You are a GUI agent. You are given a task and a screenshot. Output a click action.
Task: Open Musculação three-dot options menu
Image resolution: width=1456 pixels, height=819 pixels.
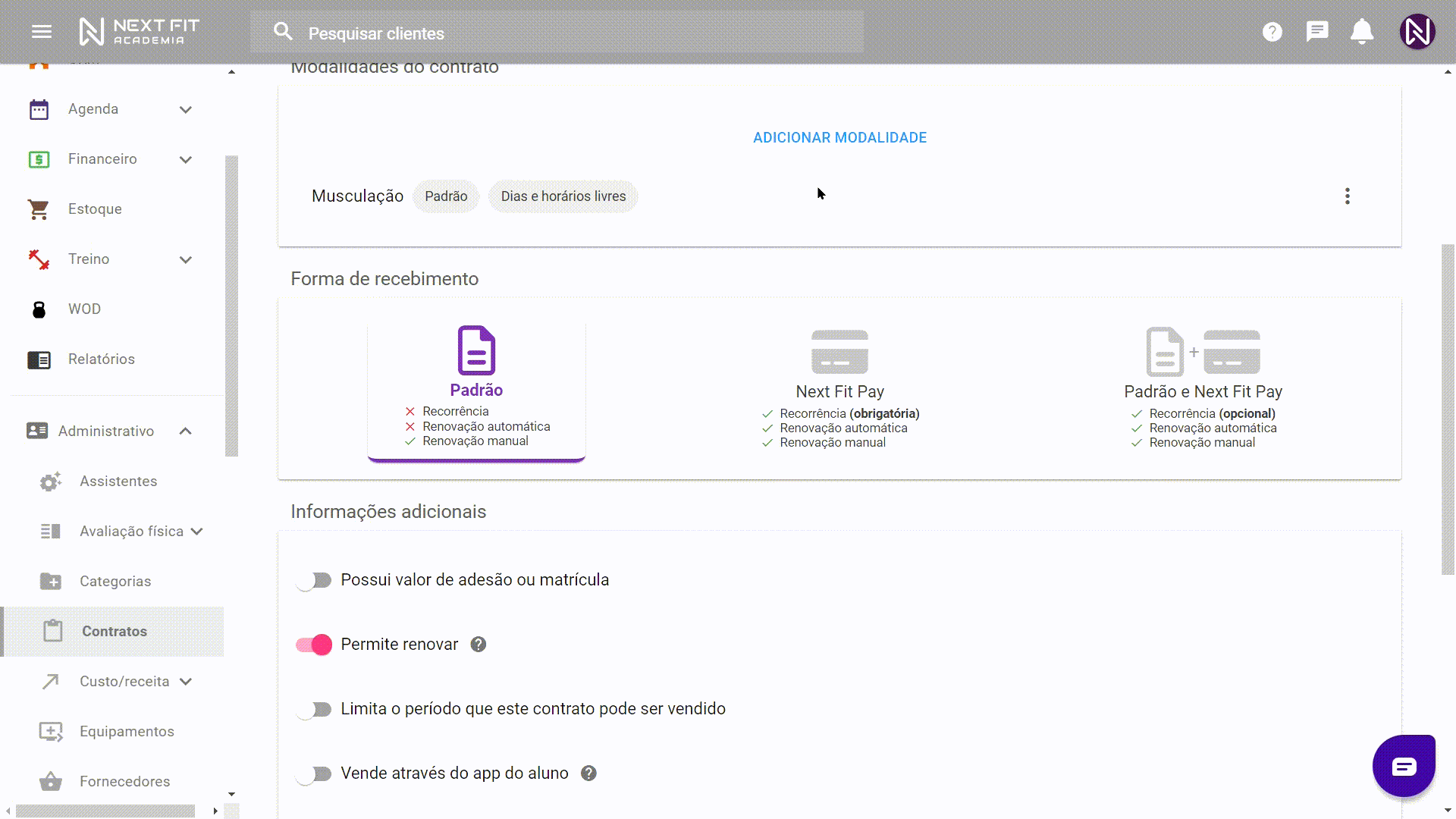pyautogui.click(x=1348, y=196)
